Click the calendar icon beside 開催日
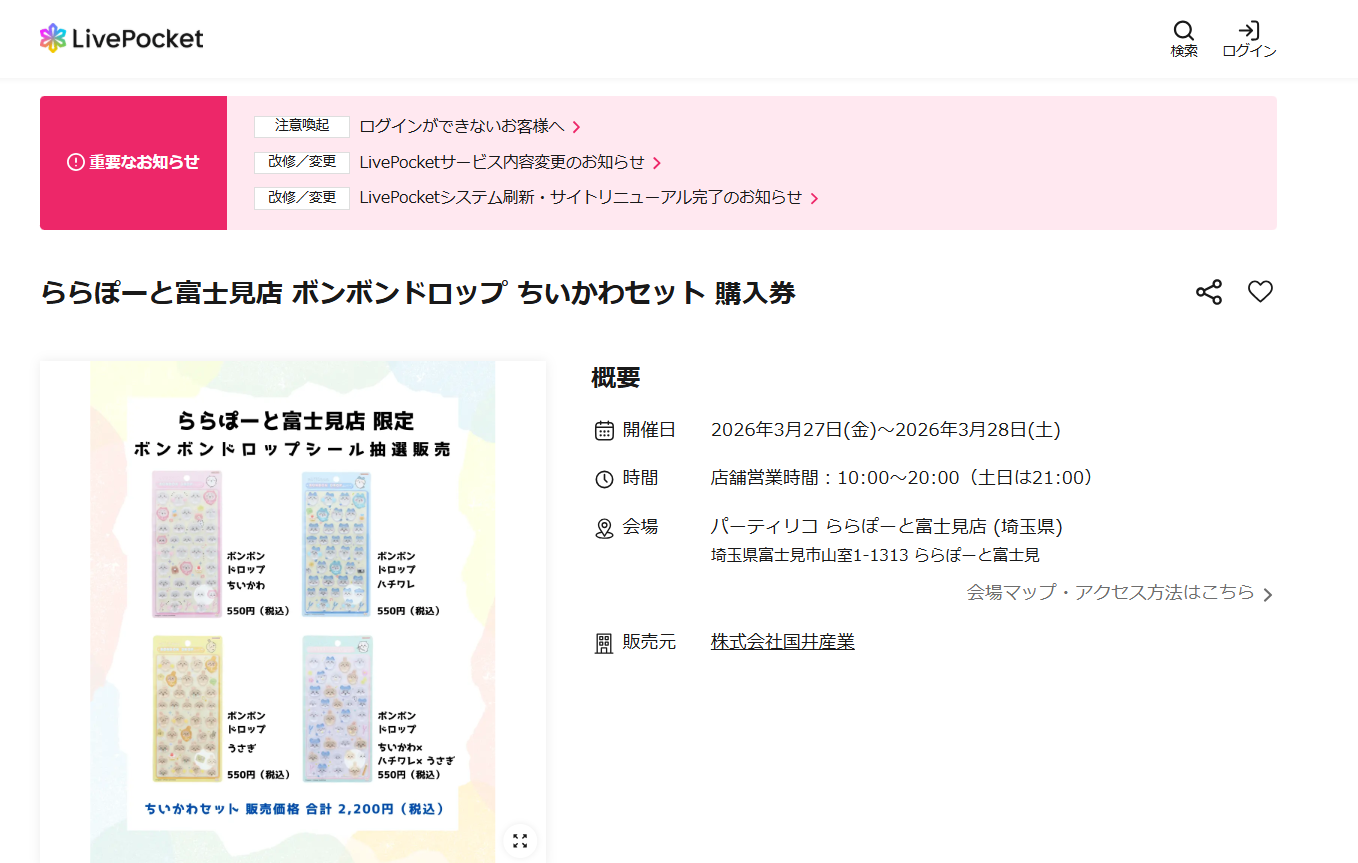1358x863 pixels. pos(604,429)
